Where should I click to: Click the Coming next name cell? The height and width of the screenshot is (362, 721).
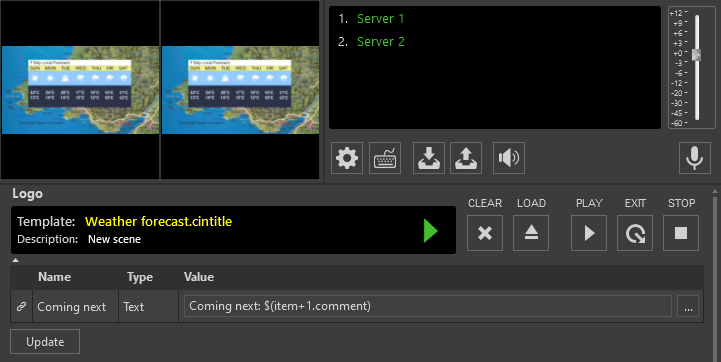pyautogui.click(x=75, y=306)
